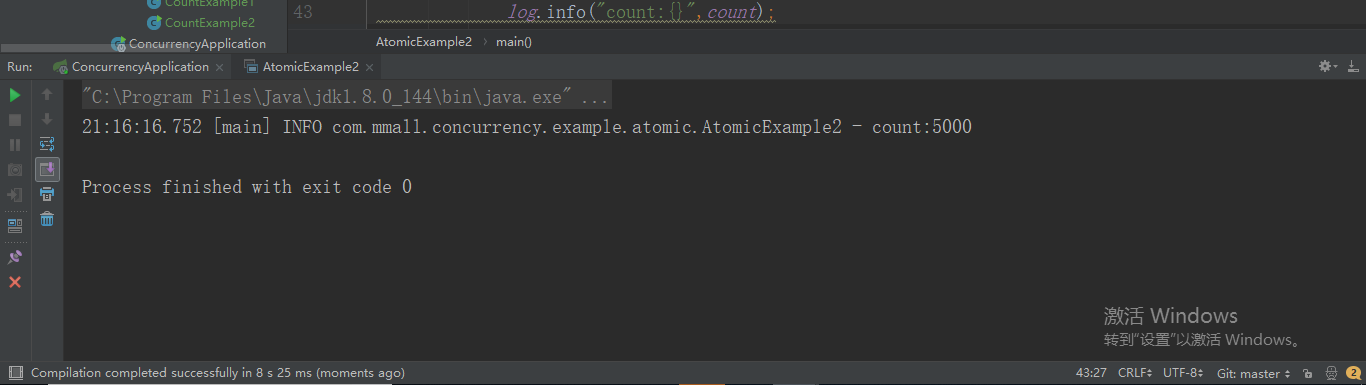Click the Down the Stack Trace arrow
Image resolution: width=1366 pixels, height=385 pixels.
click(x=47, y=120)
